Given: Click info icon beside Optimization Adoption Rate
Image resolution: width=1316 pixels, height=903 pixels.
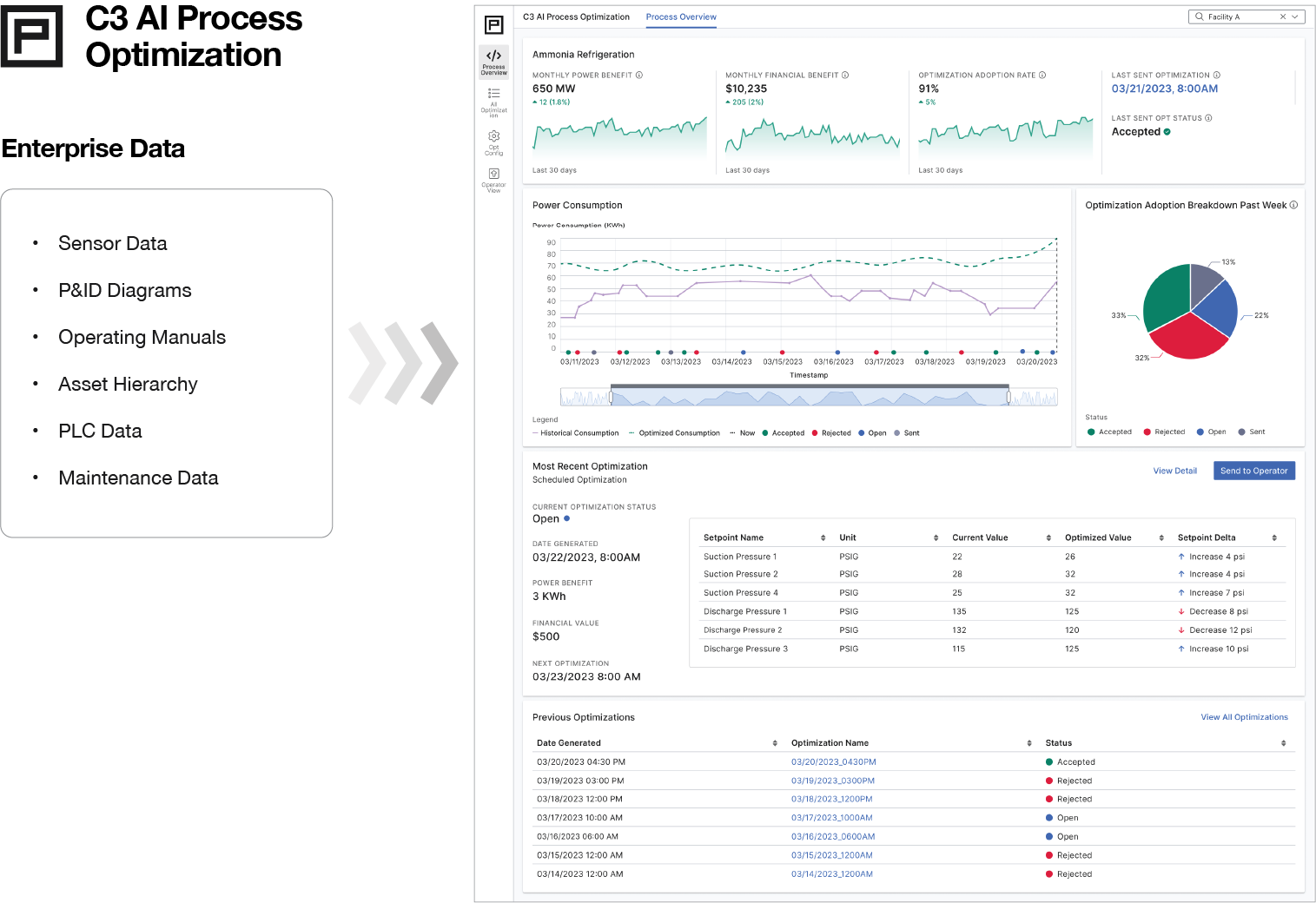Looking at the screenshot, I should pos(1042,76).
